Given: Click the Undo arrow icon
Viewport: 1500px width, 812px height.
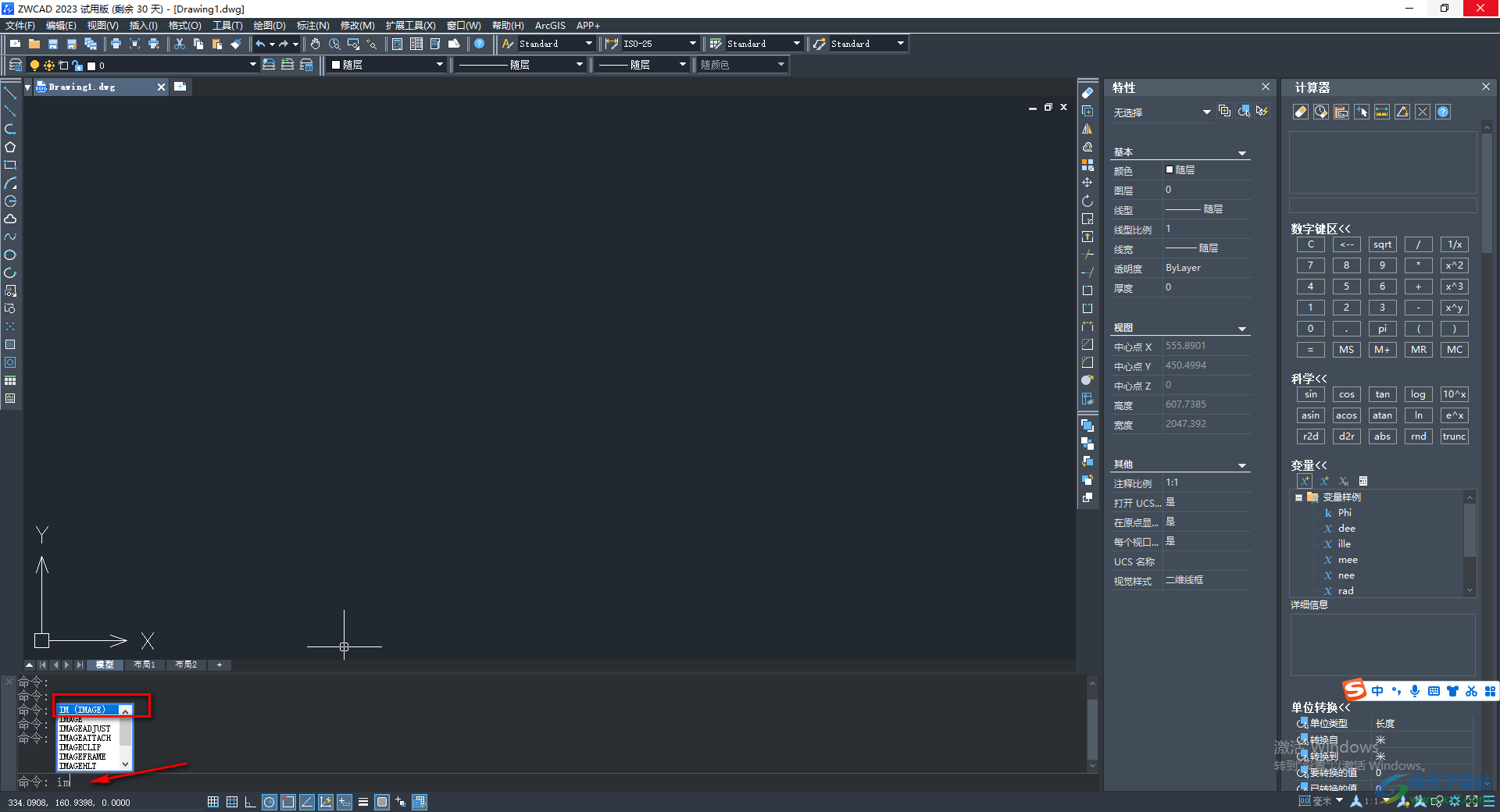Looking at the screenshot, I should (260, 44).
